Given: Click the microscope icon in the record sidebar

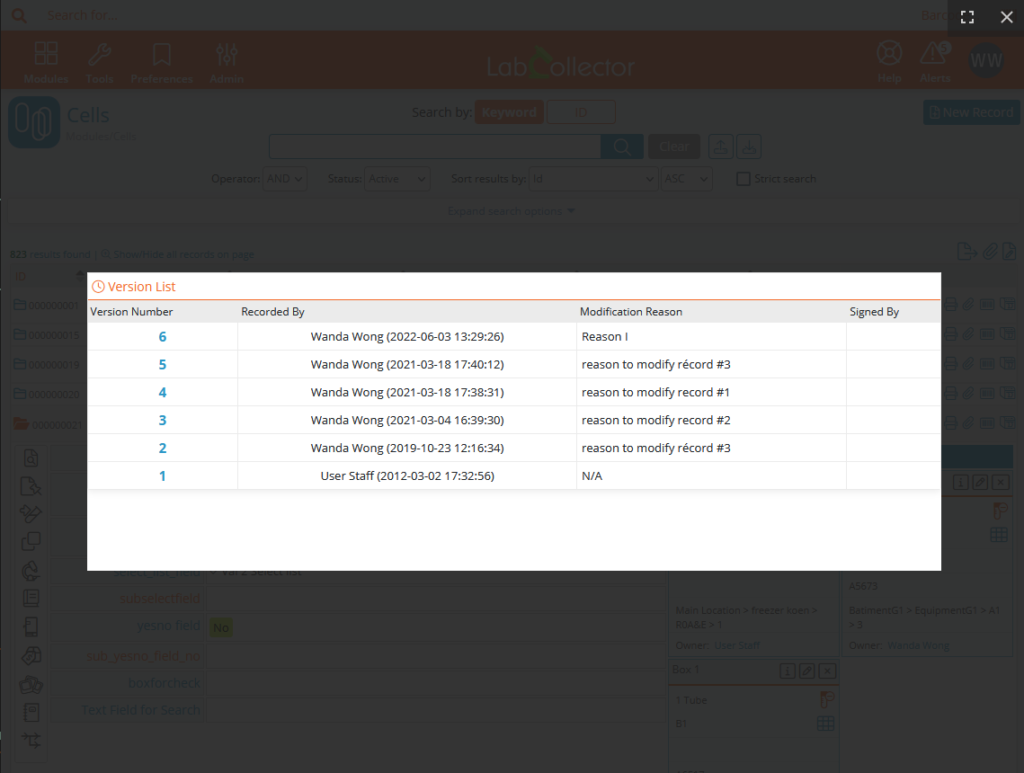Looking at the screenshot, I should (30, 571).
